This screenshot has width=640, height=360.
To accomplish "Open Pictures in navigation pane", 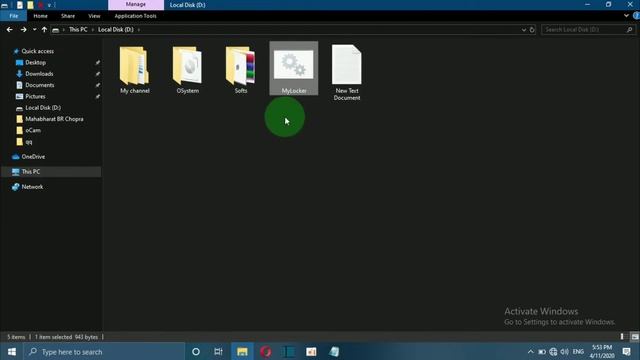I will [x=35, y=96].
